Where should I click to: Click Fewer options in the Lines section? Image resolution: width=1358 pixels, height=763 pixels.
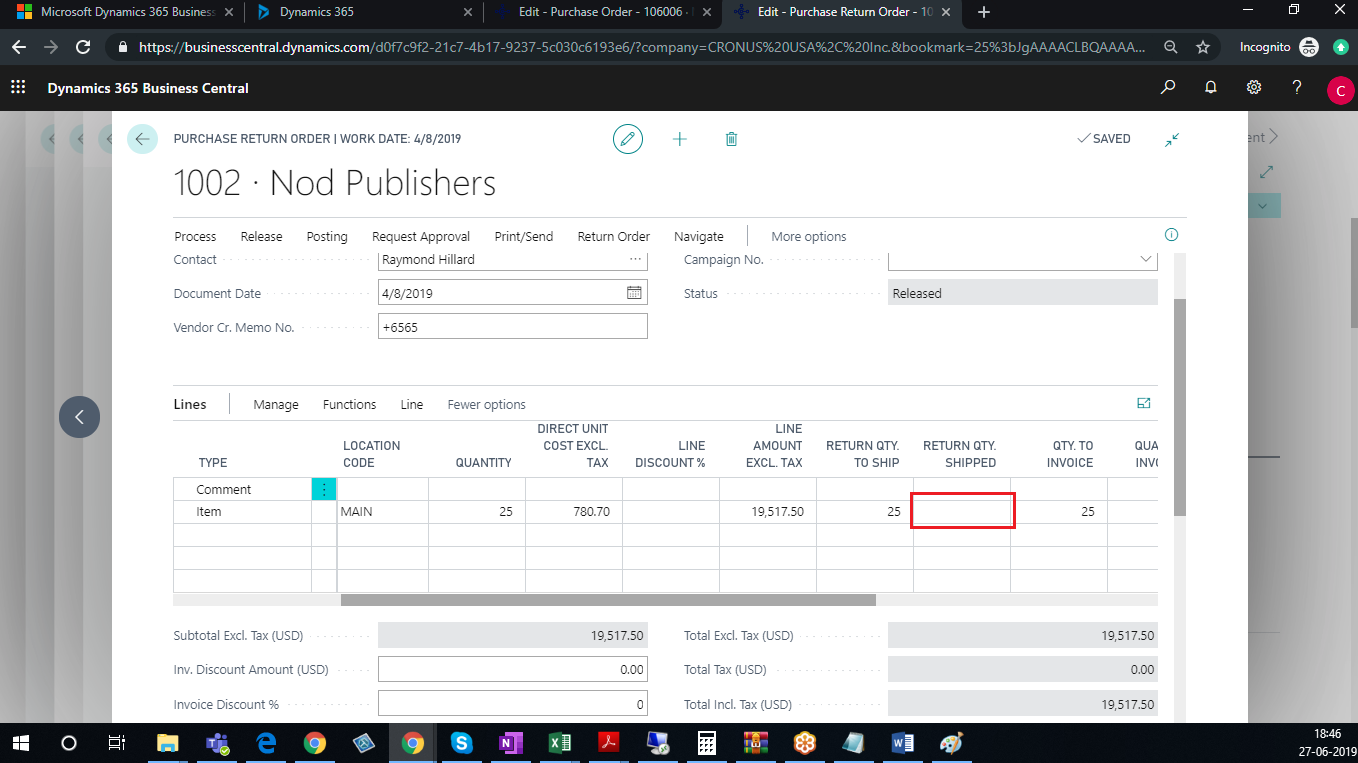pyautogui.click(x=486, y=405)
